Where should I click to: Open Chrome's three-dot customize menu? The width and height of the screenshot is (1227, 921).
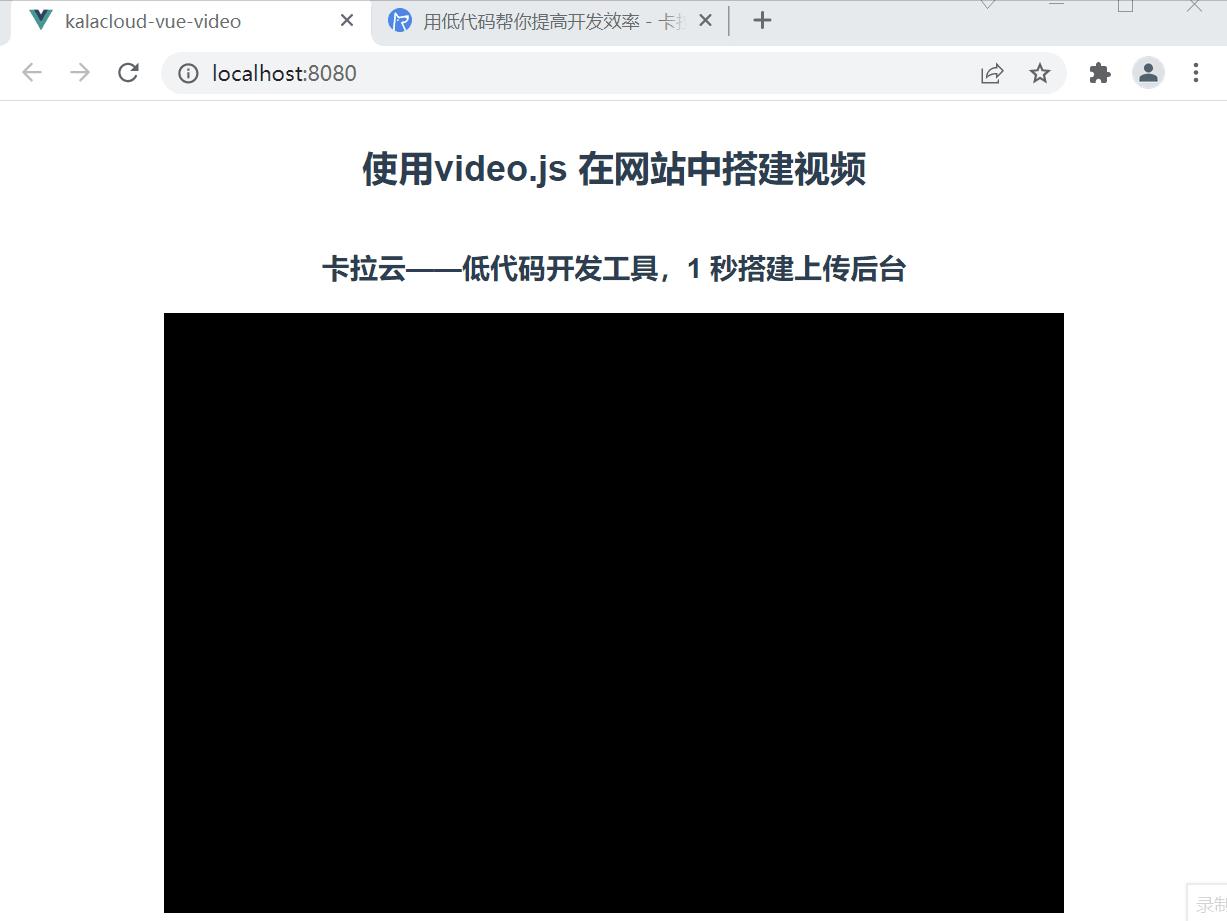(1196, 72)
